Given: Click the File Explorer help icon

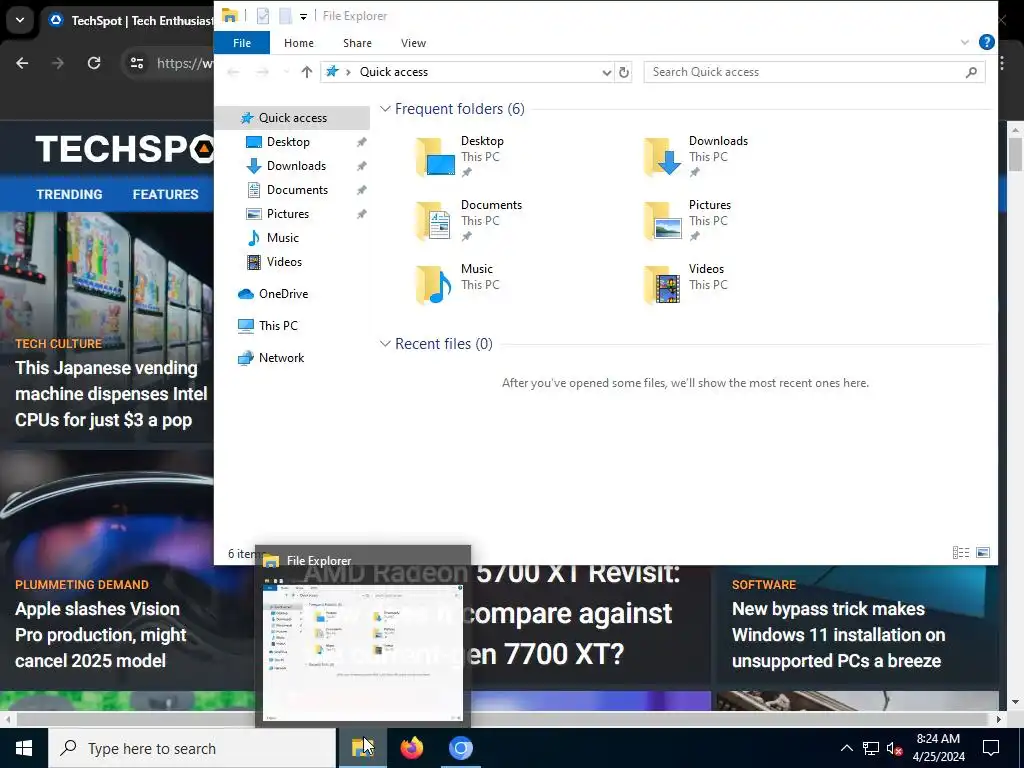Looking at the screenshot, I should [986, 42].
